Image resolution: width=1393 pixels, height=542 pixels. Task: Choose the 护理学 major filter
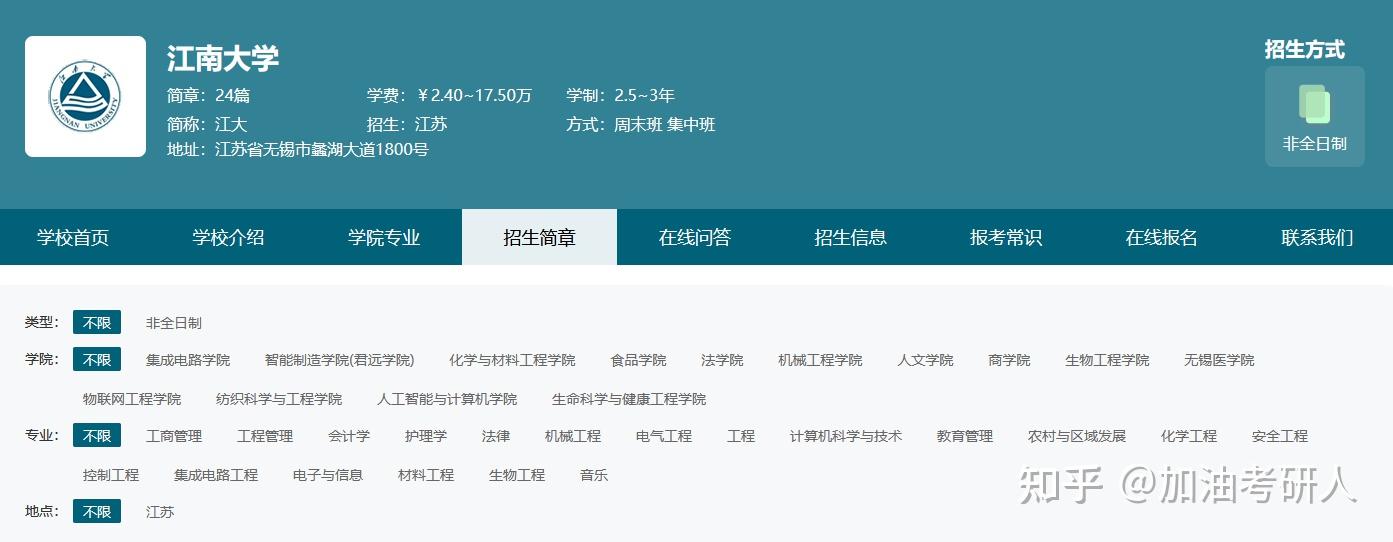coord(426,436)
